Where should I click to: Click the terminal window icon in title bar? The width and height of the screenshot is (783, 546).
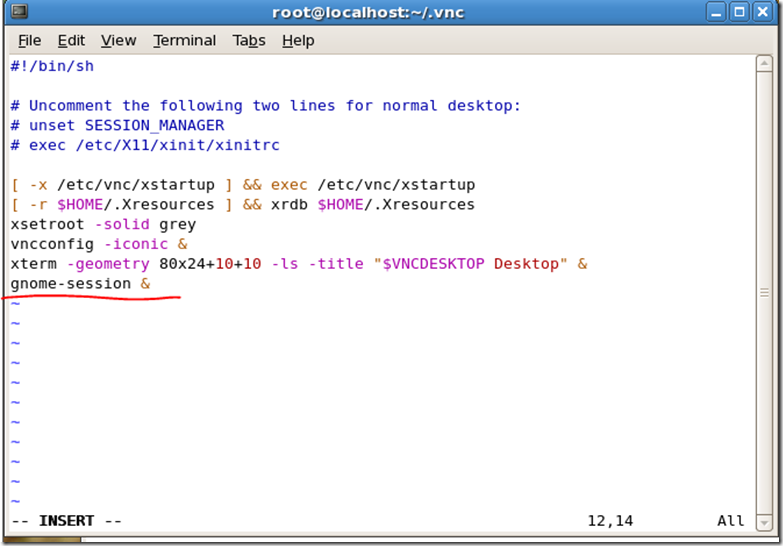19,11
